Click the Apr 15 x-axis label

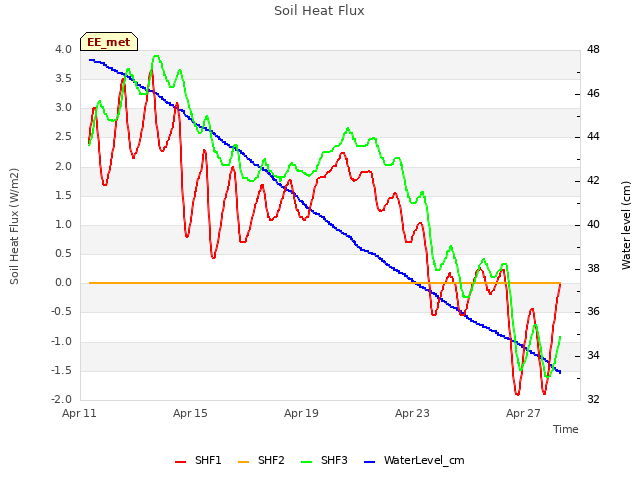click(190, 413)
